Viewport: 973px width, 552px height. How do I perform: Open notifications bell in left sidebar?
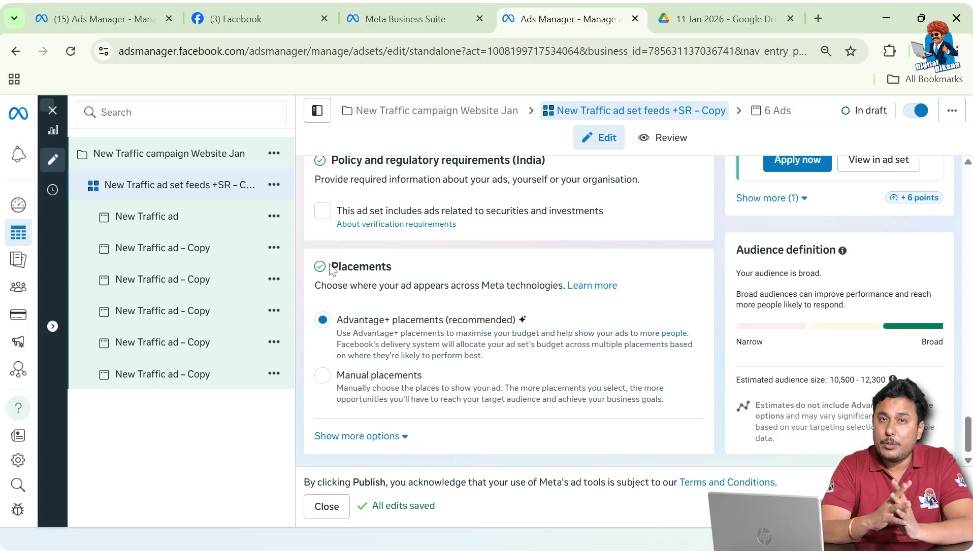point(18,154)
